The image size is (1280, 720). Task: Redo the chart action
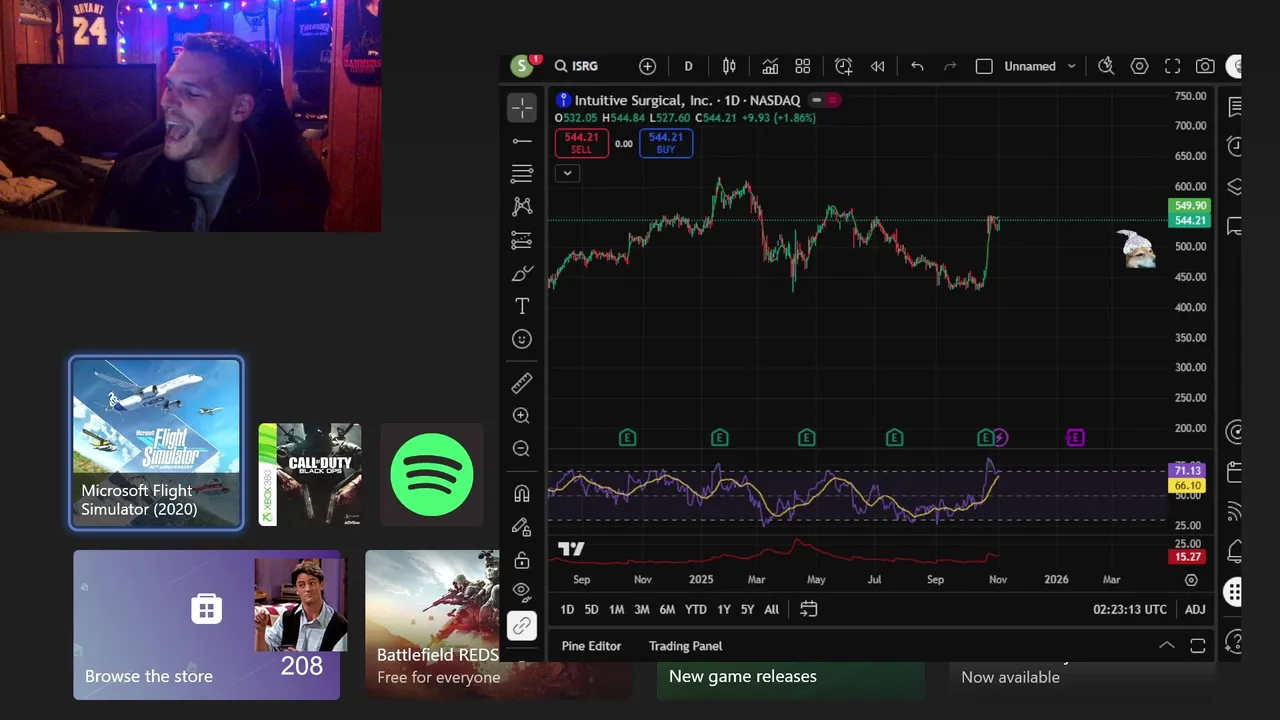tap(950, 66)
